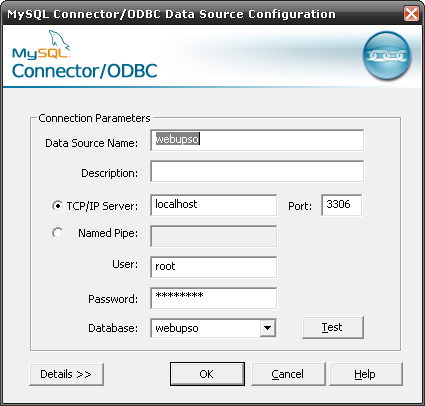Select the Named Pipe radio button
The image size is (425, 406).
pos(58,233)
